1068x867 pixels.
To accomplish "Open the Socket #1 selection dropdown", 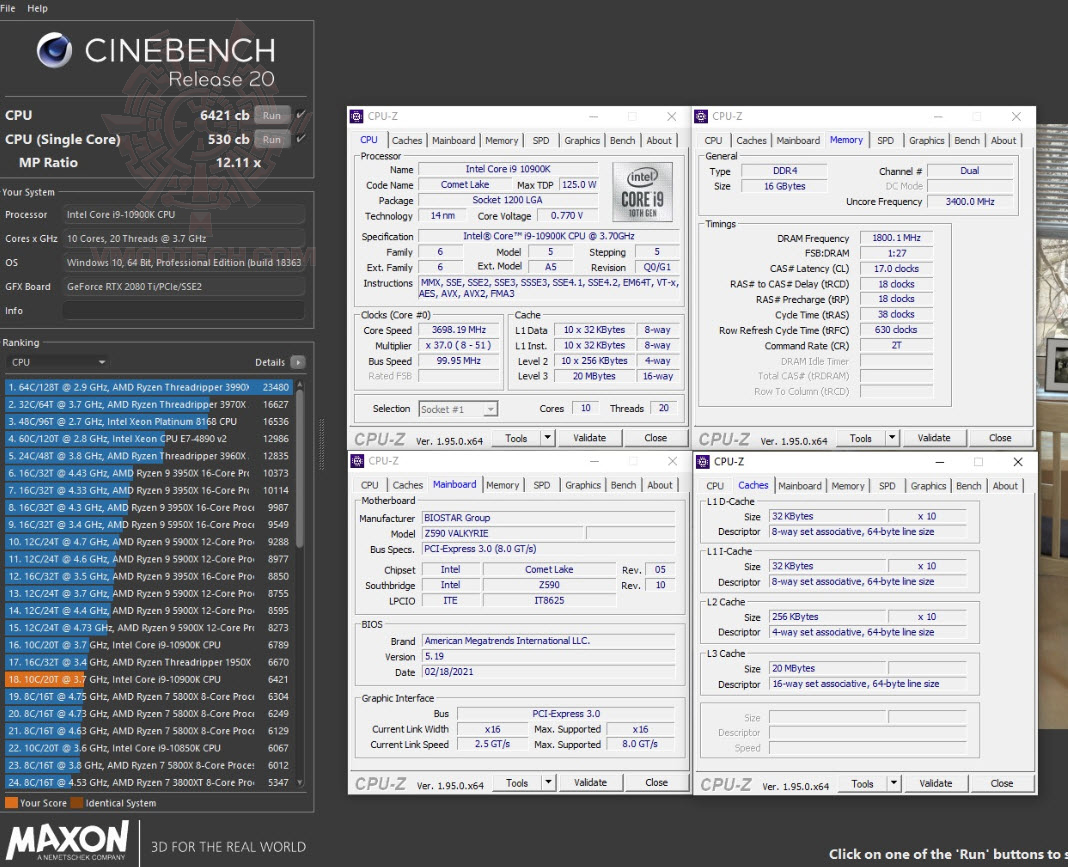I will tap(458, 409).
